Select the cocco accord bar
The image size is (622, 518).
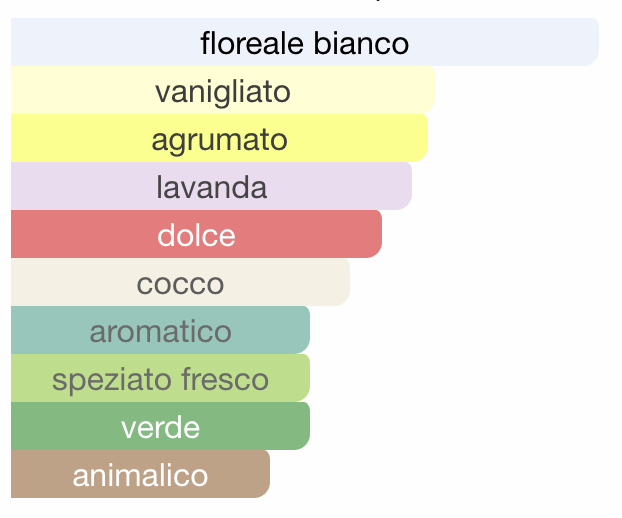tap(180, 282)
